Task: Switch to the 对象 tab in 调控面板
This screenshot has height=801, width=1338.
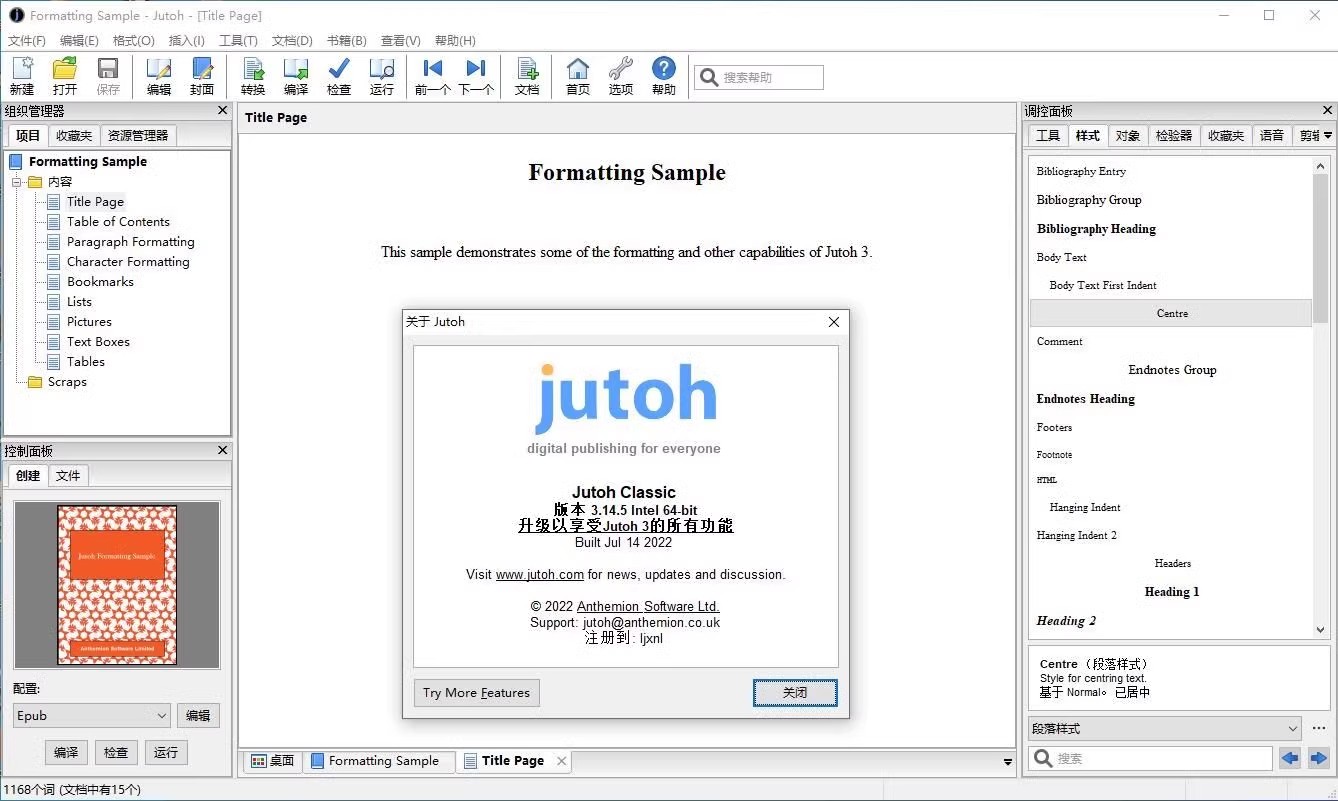Action: 1128,136
